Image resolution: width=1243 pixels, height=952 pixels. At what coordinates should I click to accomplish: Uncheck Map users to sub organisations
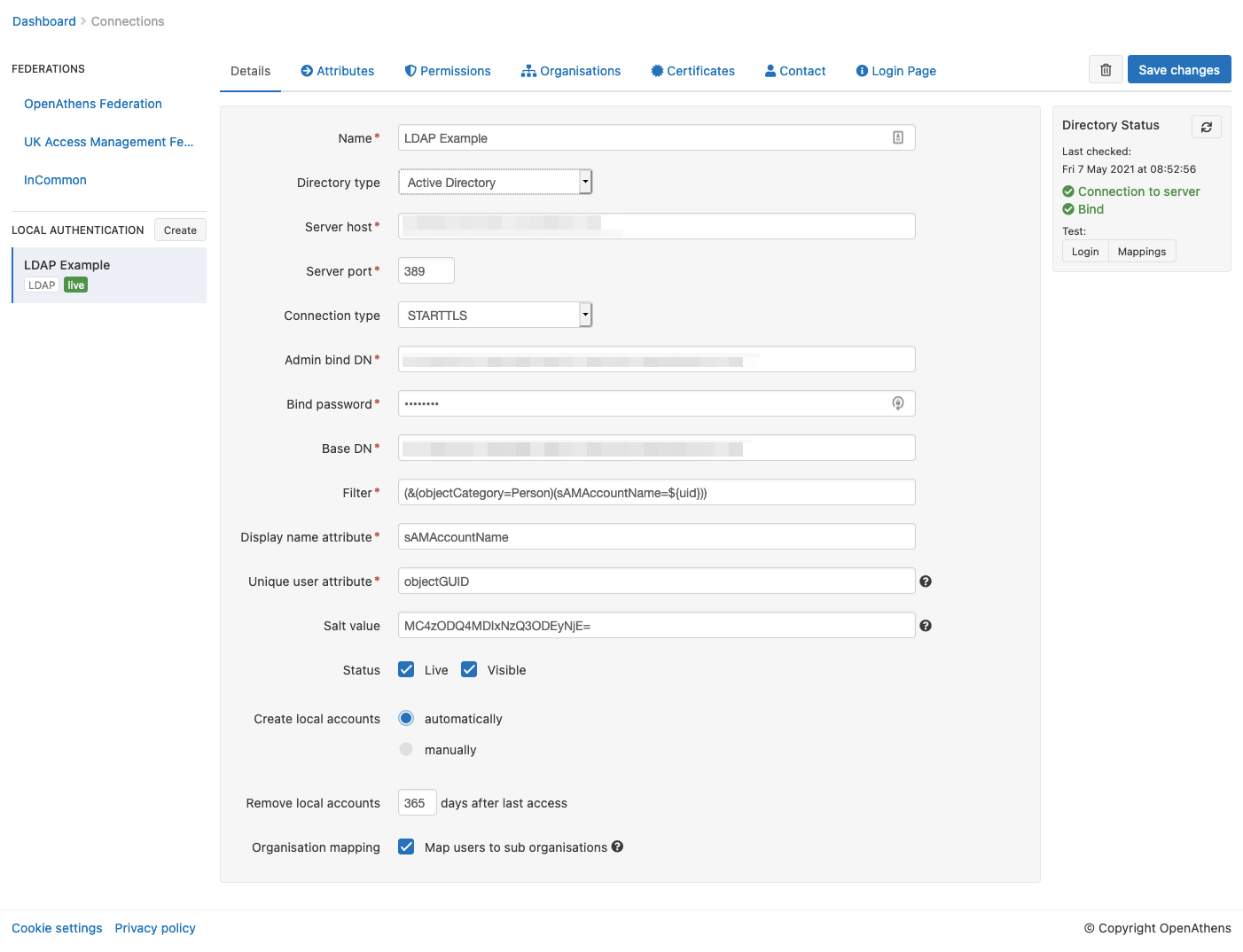[406, 847]
